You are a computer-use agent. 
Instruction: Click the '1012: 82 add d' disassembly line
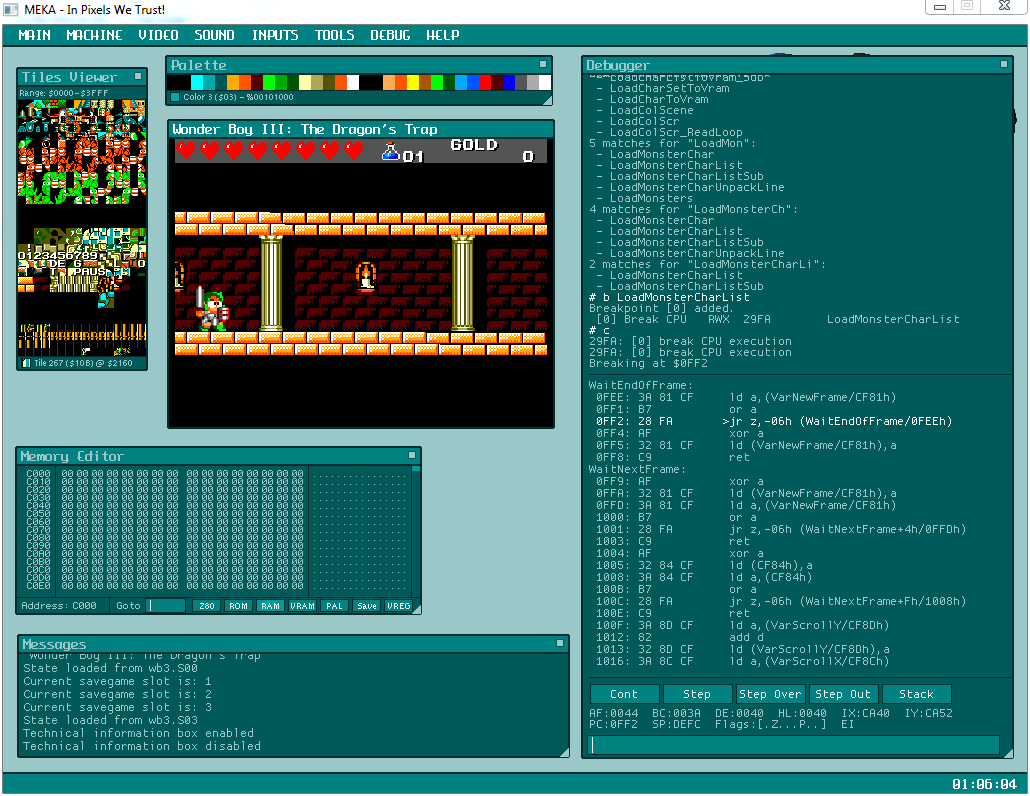(681, 638)
